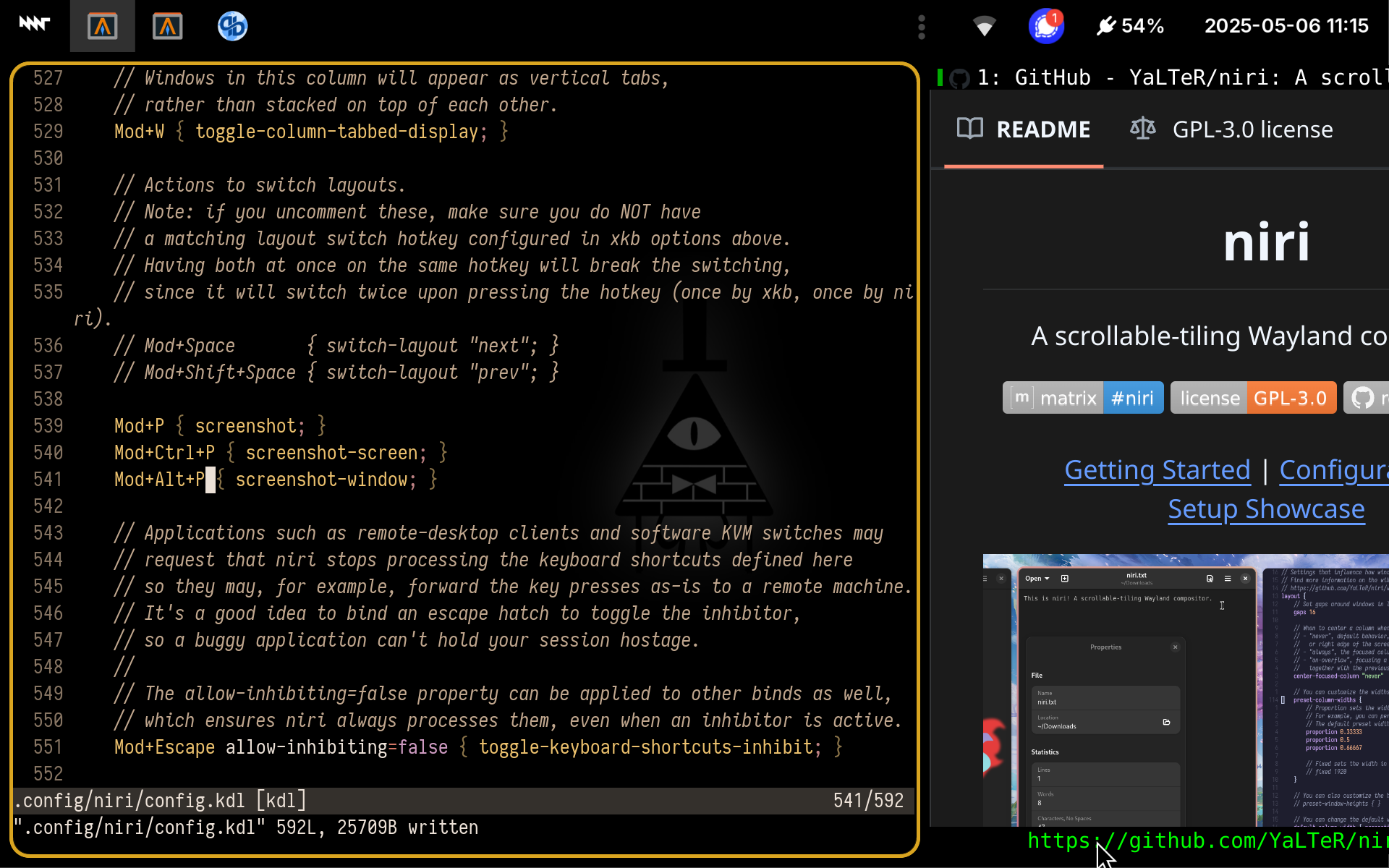Switch to the second Alacritty terminal icon
This screenshot has height=868, width=1389.
[x=168, y=27]
